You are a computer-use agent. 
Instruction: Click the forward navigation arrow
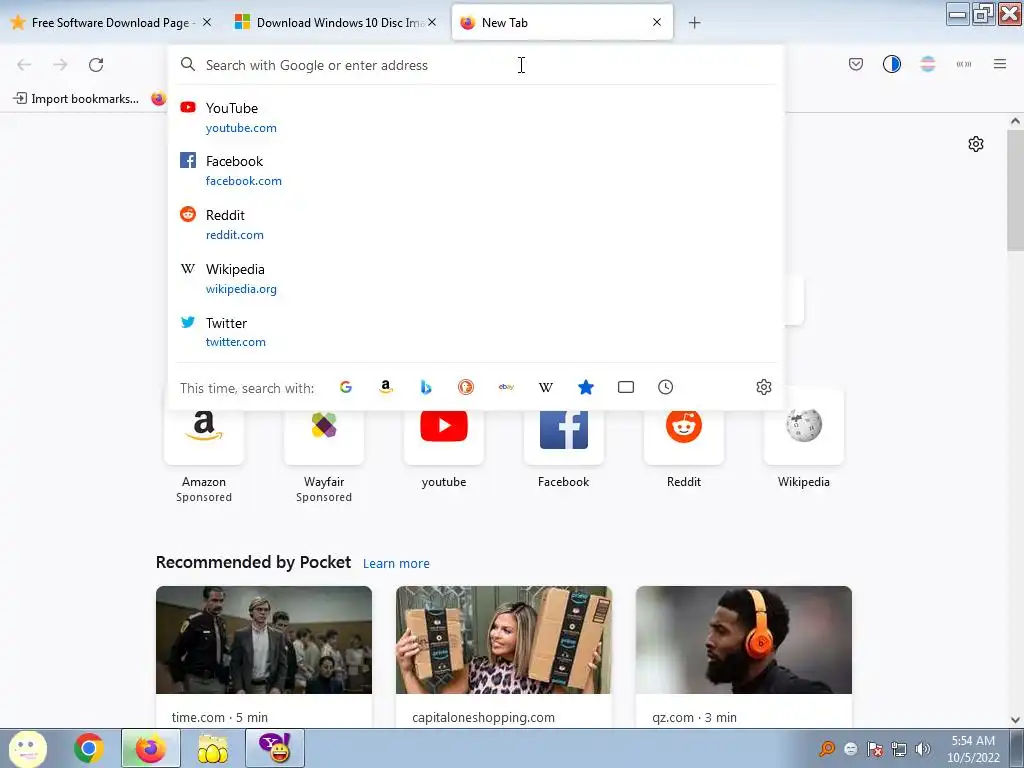pyautogui.click(x=60, y=65)
